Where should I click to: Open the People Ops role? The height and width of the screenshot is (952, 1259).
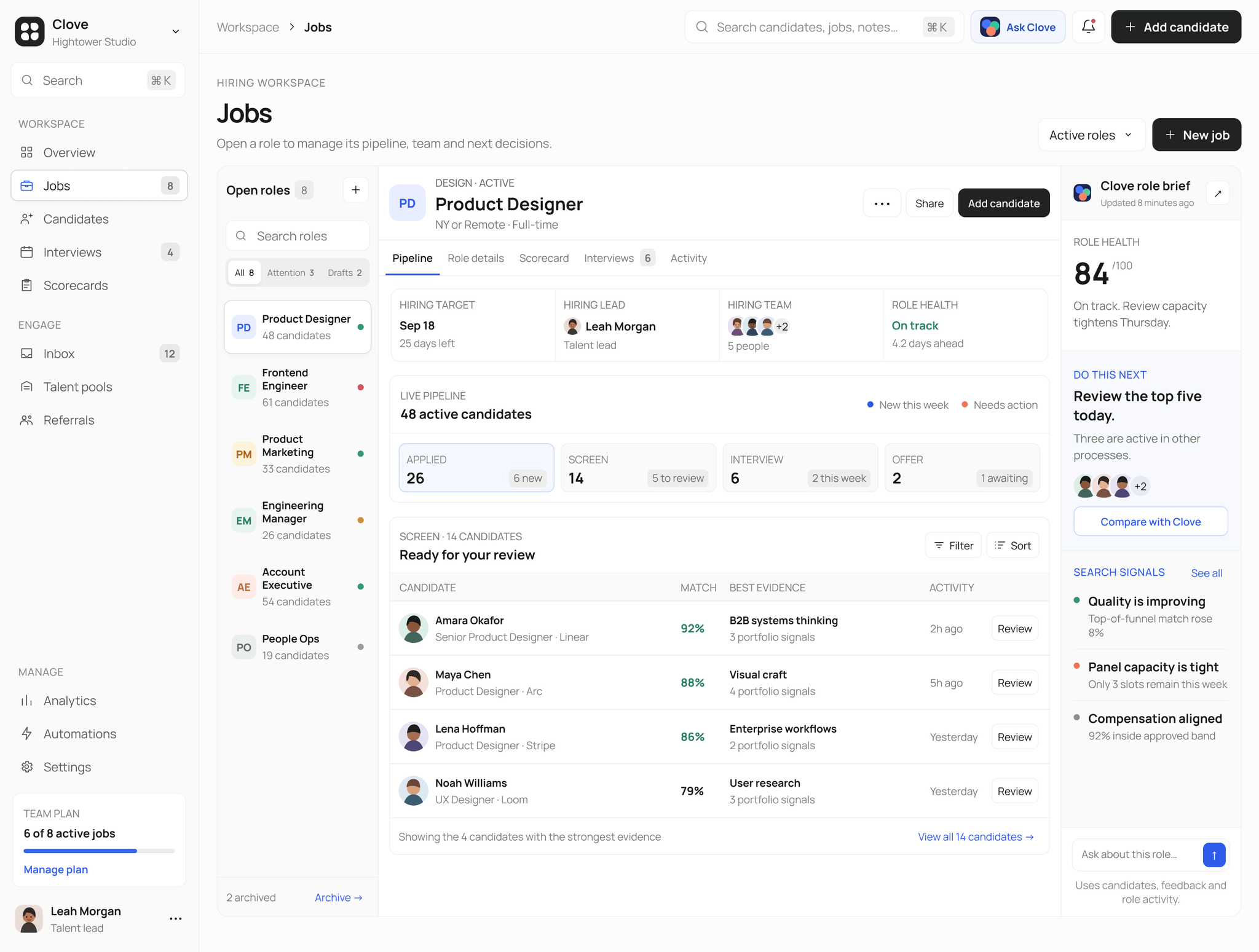(298, 647)
